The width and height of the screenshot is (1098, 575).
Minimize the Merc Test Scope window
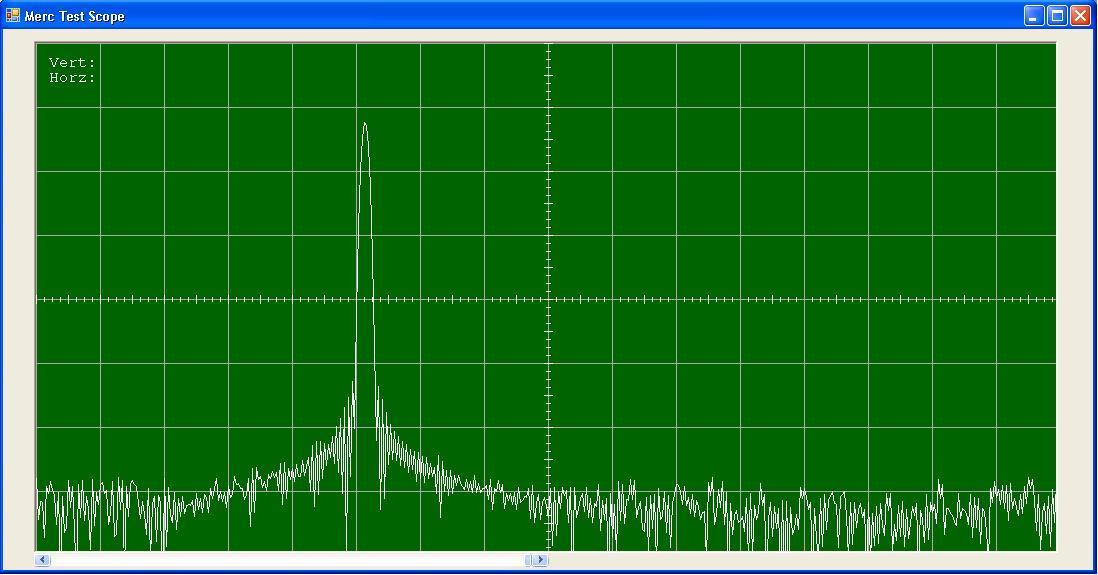point(1034,16)
